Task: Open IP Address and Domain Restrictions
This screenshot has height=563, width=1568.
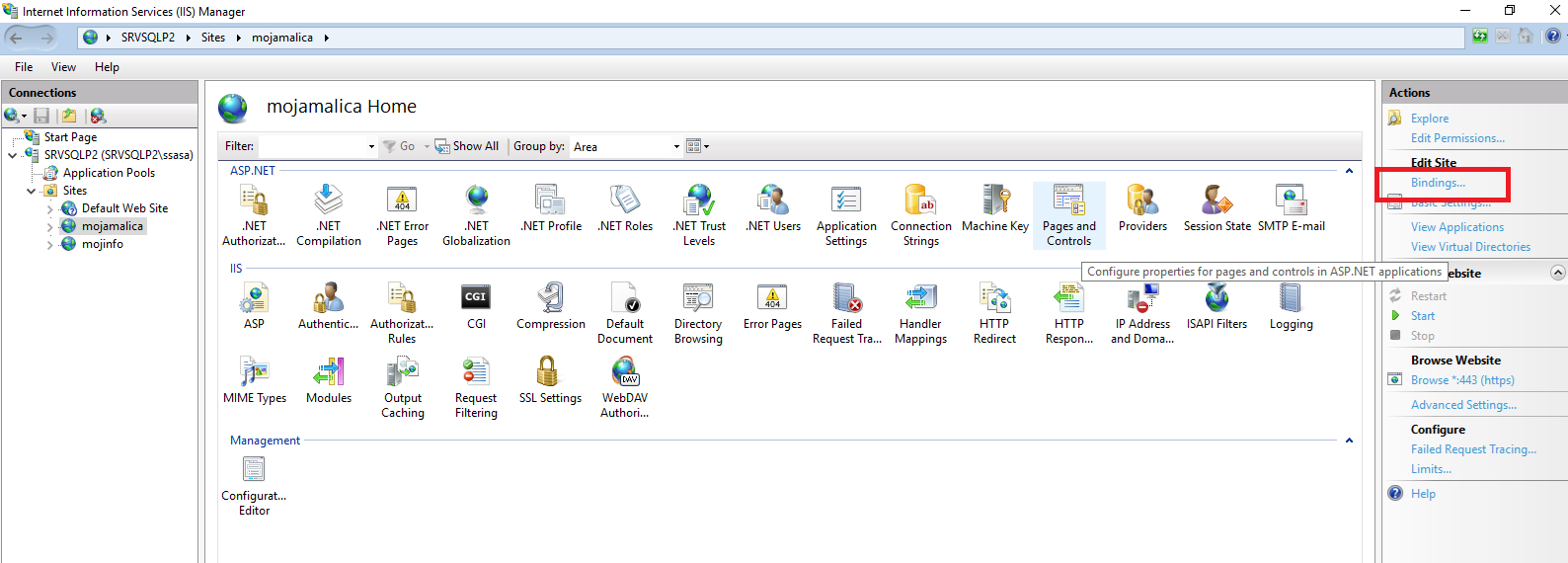Action: pyautogui.click(x=1142, y=312)
